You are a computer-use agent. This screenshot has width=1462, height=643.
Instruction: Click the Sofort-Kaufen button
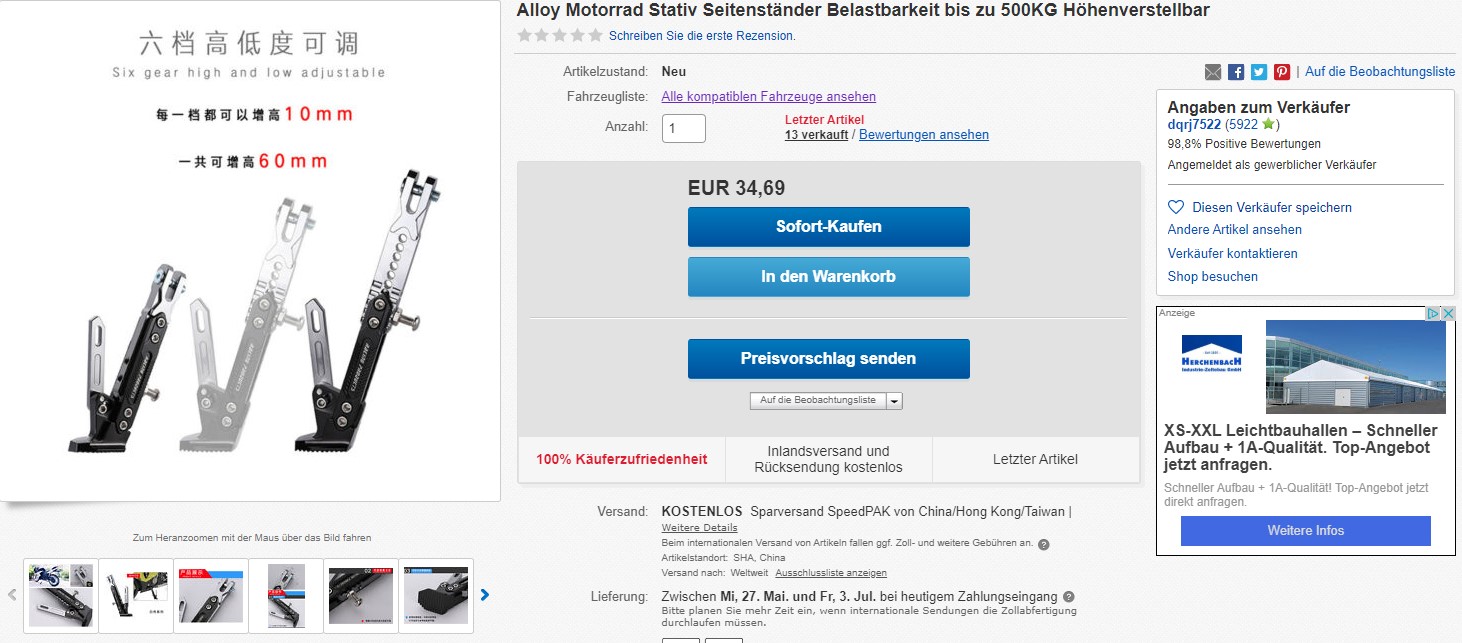pos(828,227)
